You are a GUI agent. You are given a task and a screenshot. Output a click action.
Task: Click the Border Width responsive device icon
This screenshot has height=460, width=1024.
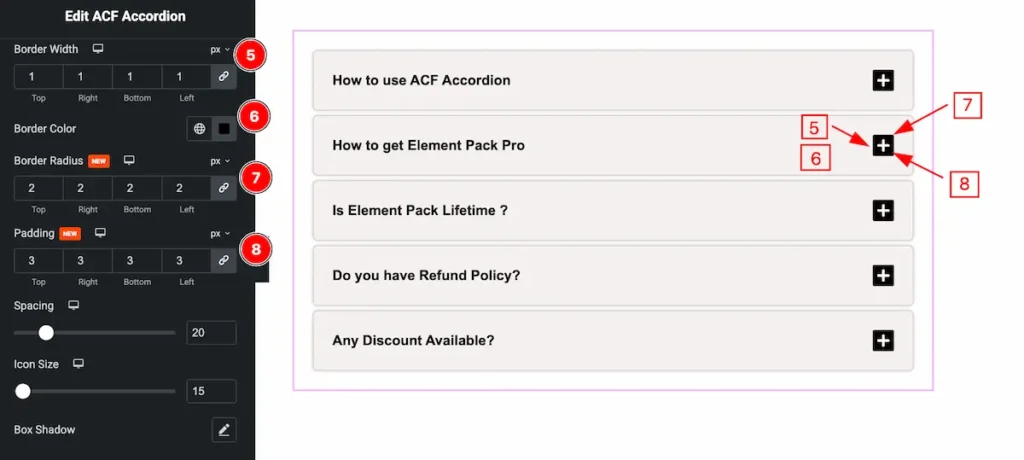[98, 48]
